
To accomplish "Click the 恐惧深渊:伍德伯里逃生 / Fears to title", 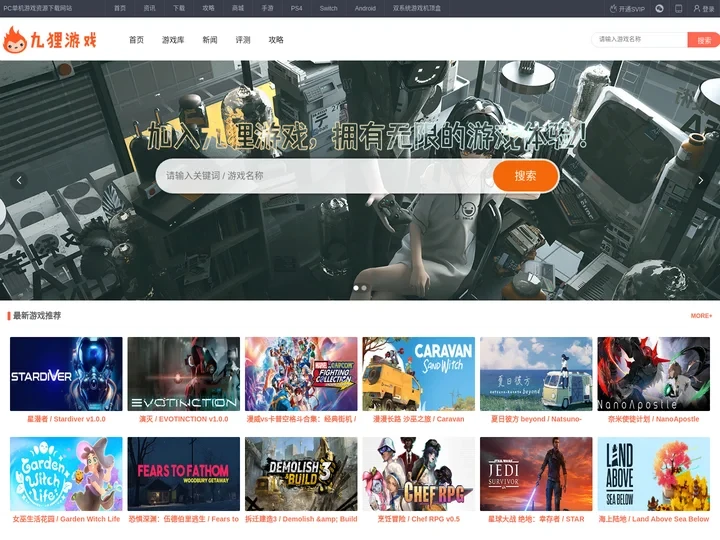I will coord(184,519).
